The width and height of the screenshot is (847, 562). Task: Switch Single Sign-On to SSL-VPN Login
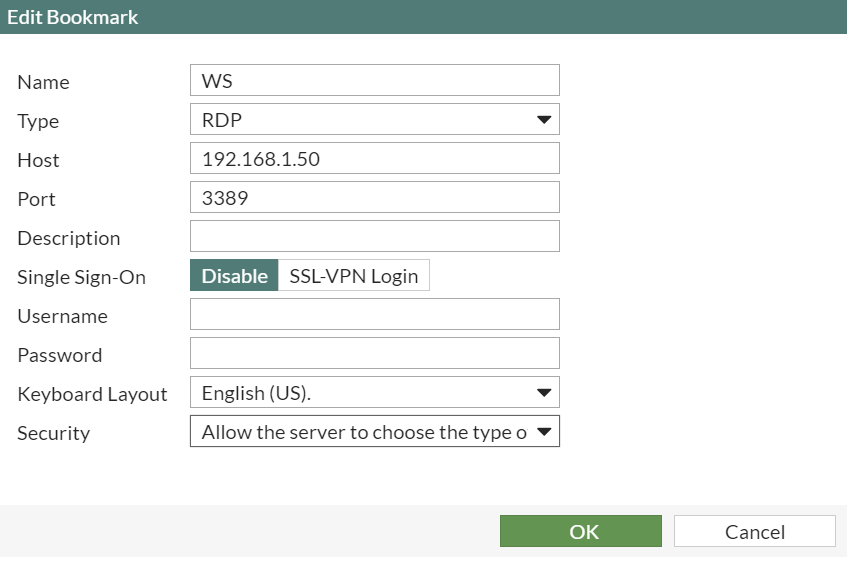pyautogui.click(x=354, y=276)
